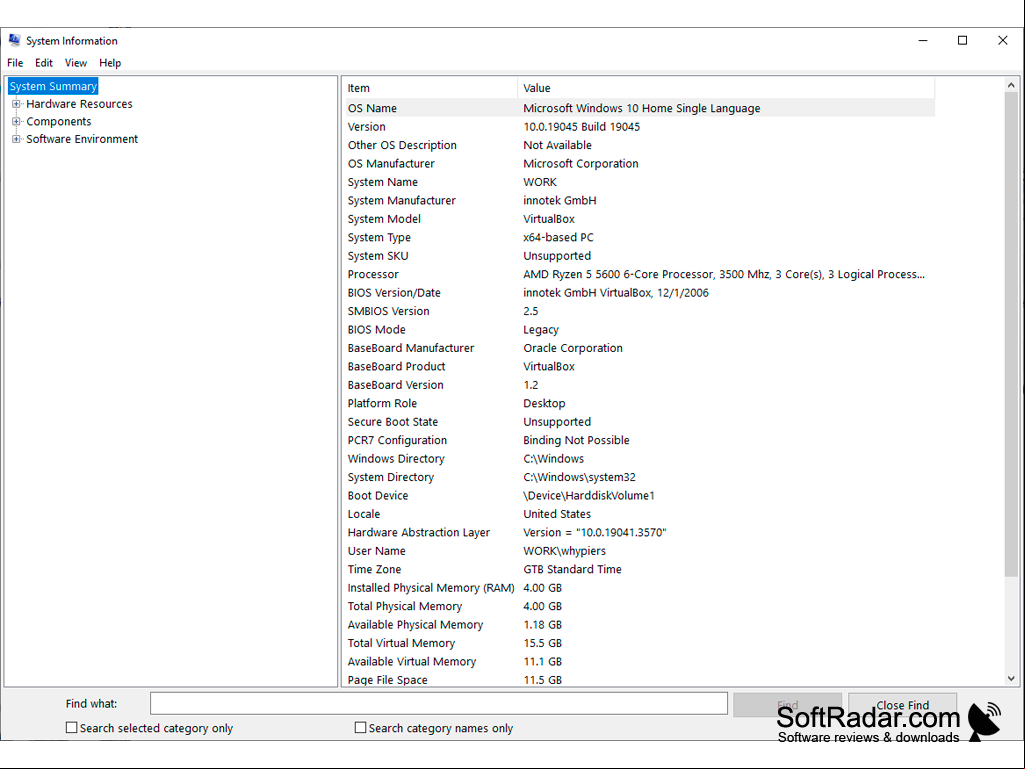Screen dimensions: 1025x769
Task: Minimize the System Information window
Action: [922, 41]
